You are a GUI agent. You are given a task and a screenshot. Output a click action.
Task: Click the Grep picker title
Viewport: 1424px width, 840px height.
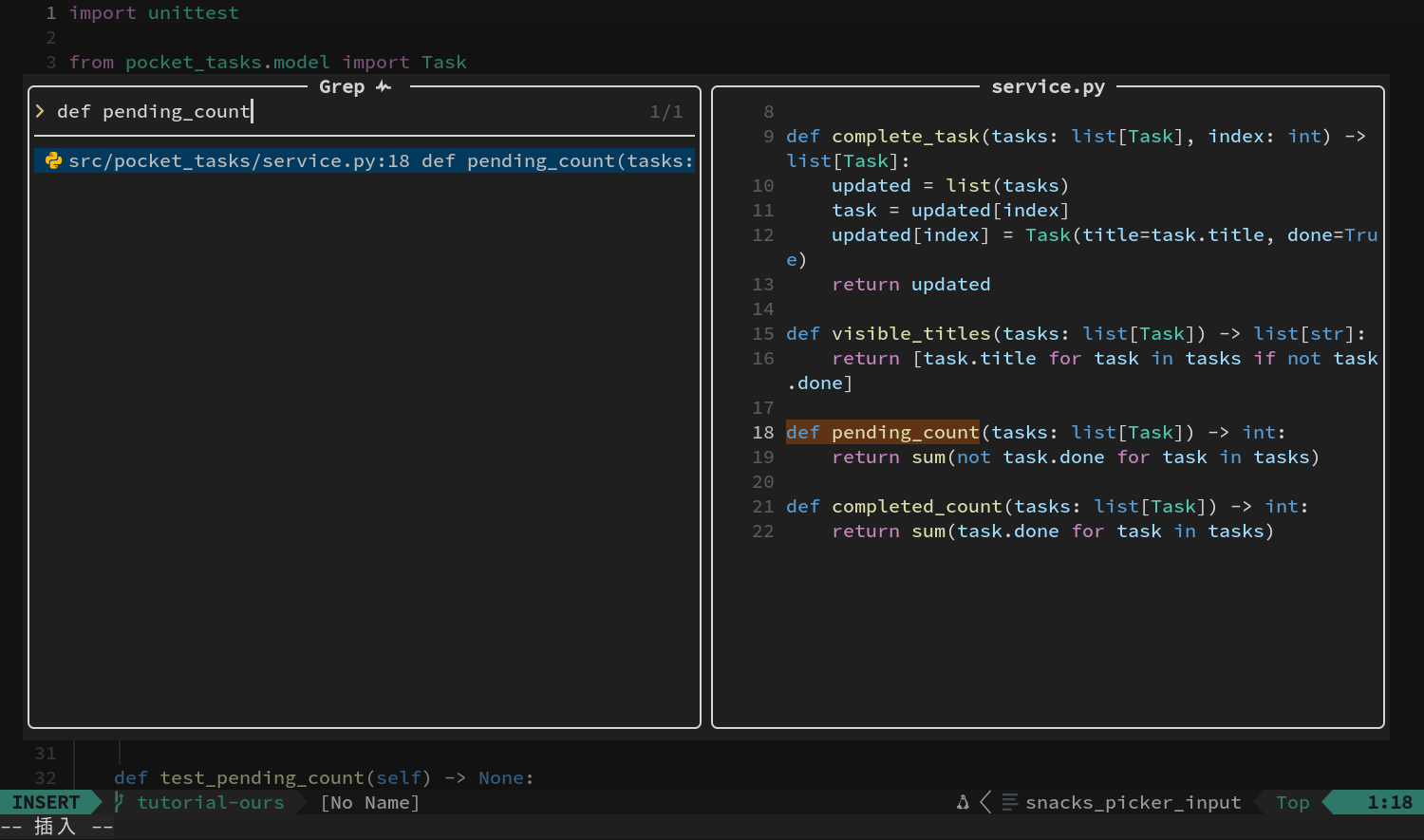tap(342, 86)
